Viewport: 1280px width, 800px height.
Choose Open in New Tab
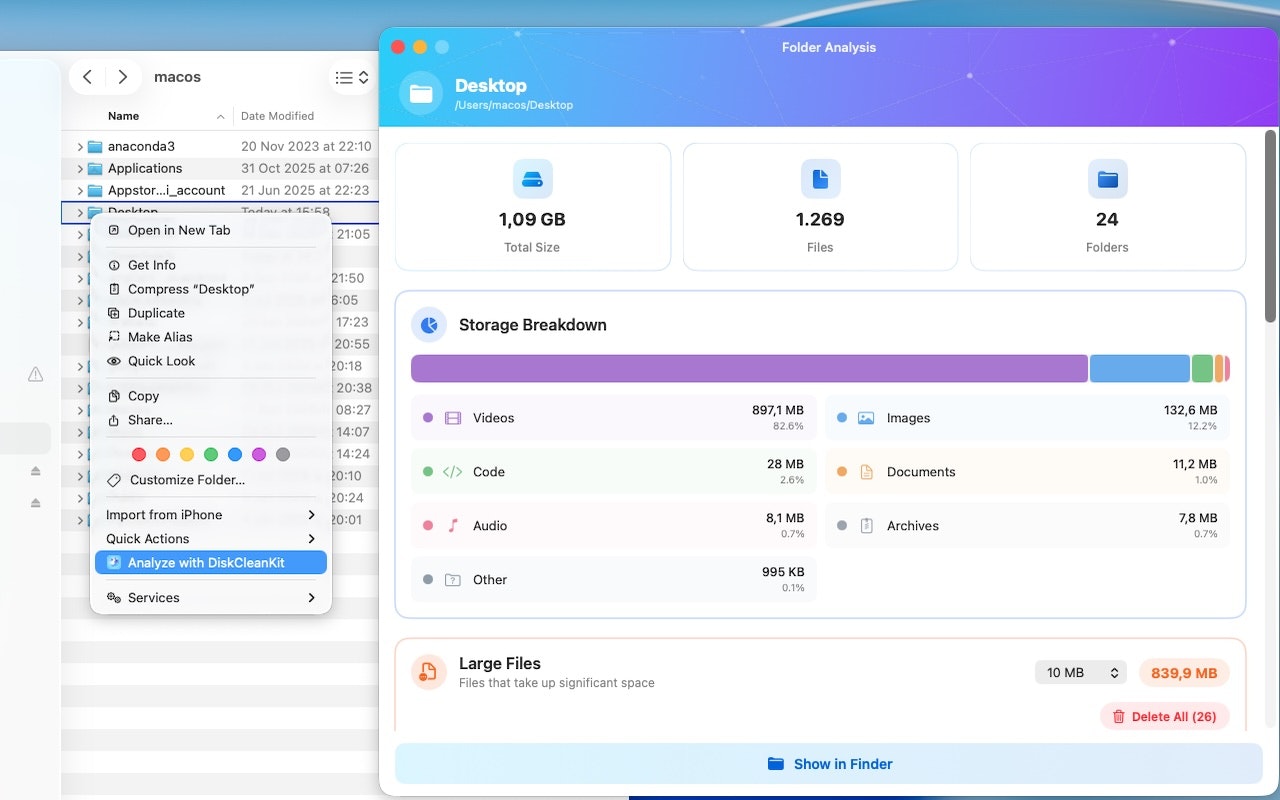click(x=211, y=230)
